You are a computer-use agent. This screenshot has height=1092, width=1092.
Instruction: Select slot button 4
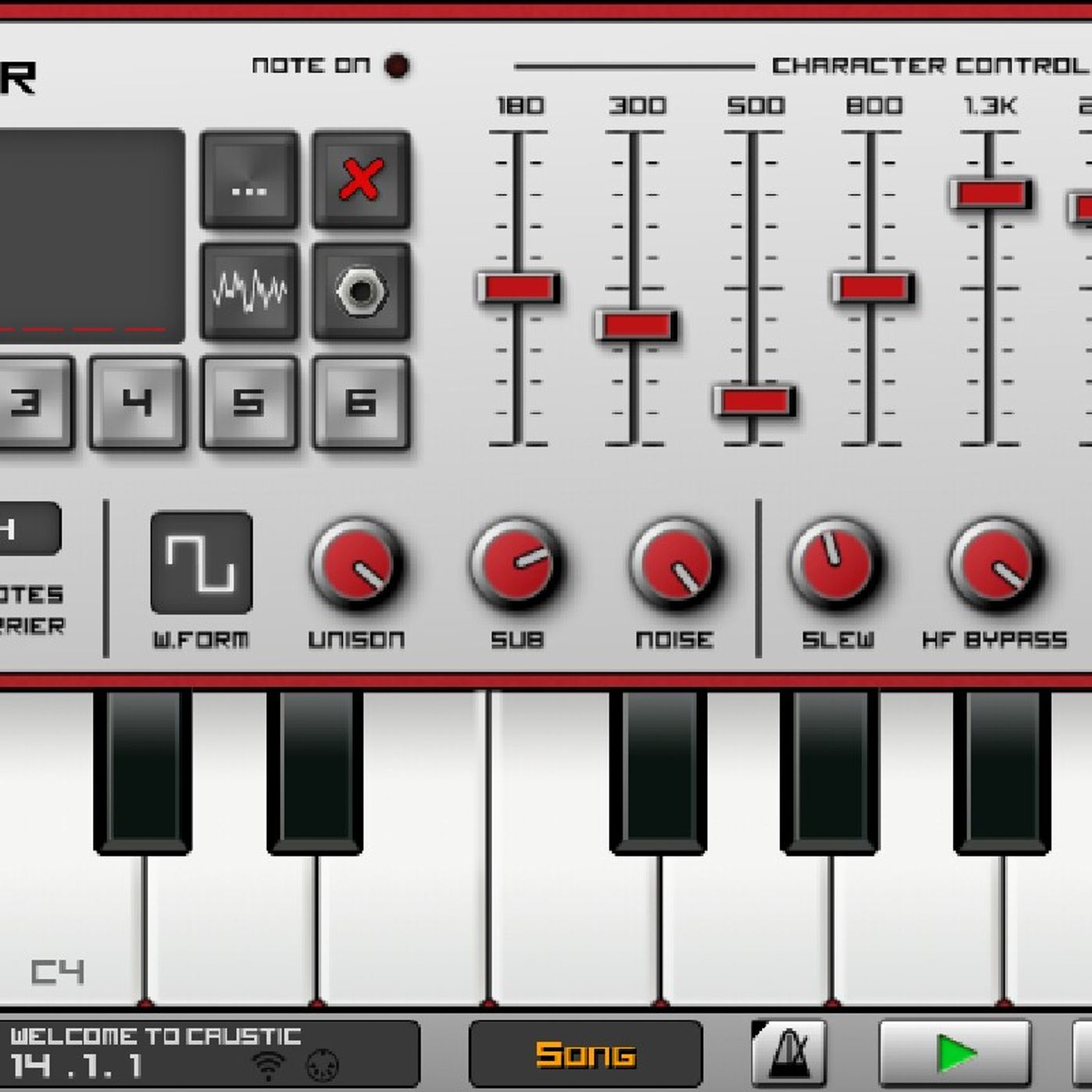138,403
